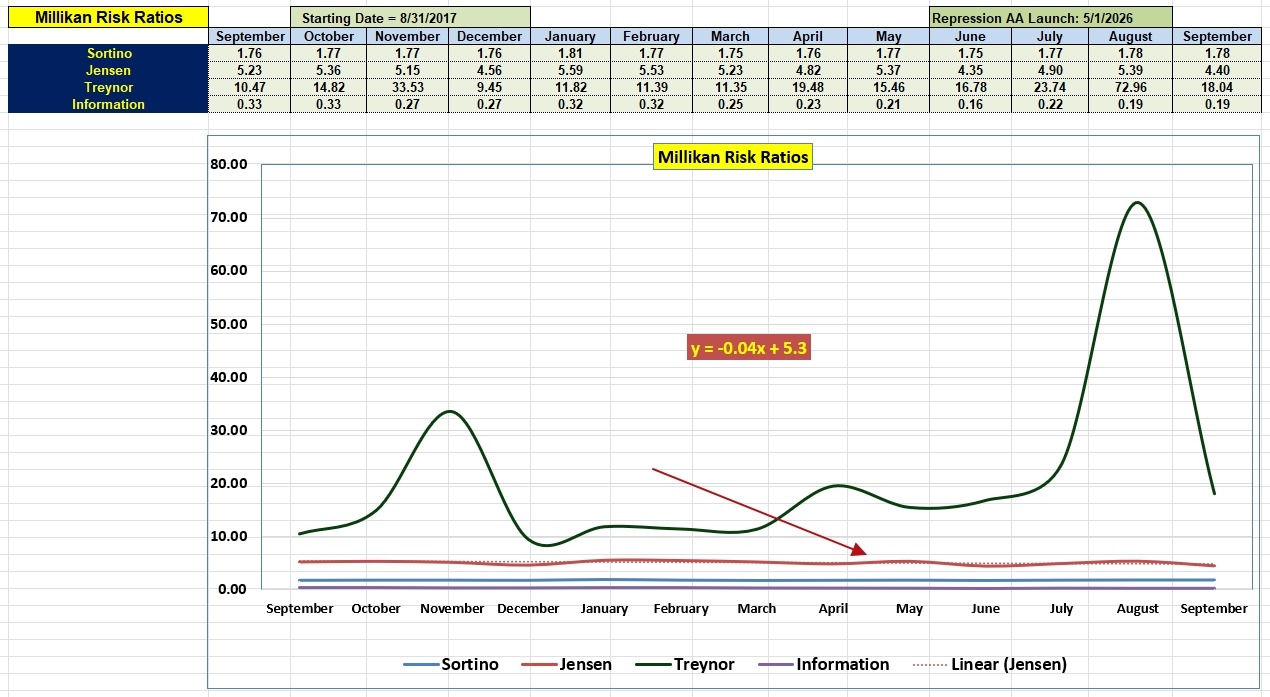Click the Treynor peak at November on chart
The height and width of the screenshot is (697, 1270).
tap(452, 411)
